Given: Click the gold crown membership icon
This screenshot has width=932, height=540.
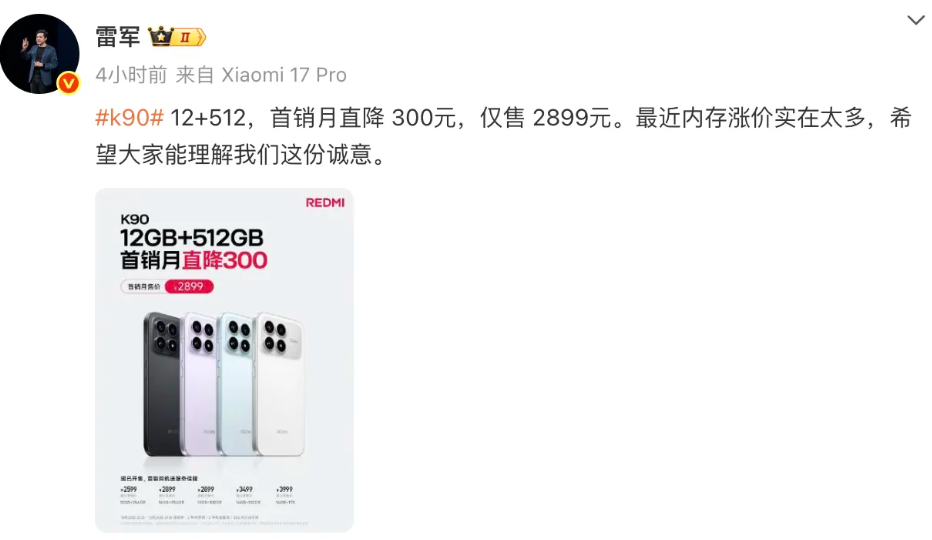Looking at the screenshot, I should (160, 37).
